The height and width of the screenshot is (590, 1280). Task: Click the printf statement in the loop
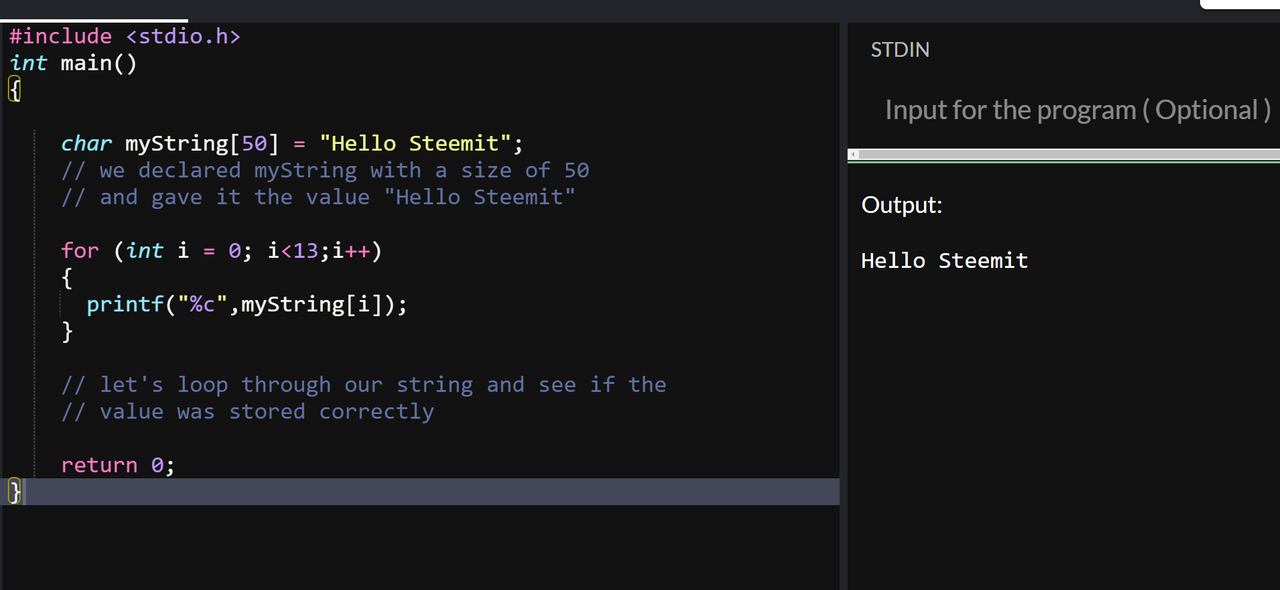point(247,305)
